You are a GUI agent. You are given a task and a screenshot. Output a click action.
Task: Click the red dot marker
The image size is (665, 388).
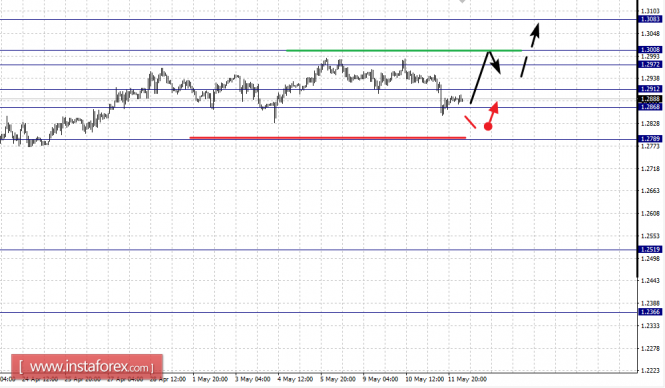pos(488,126)
